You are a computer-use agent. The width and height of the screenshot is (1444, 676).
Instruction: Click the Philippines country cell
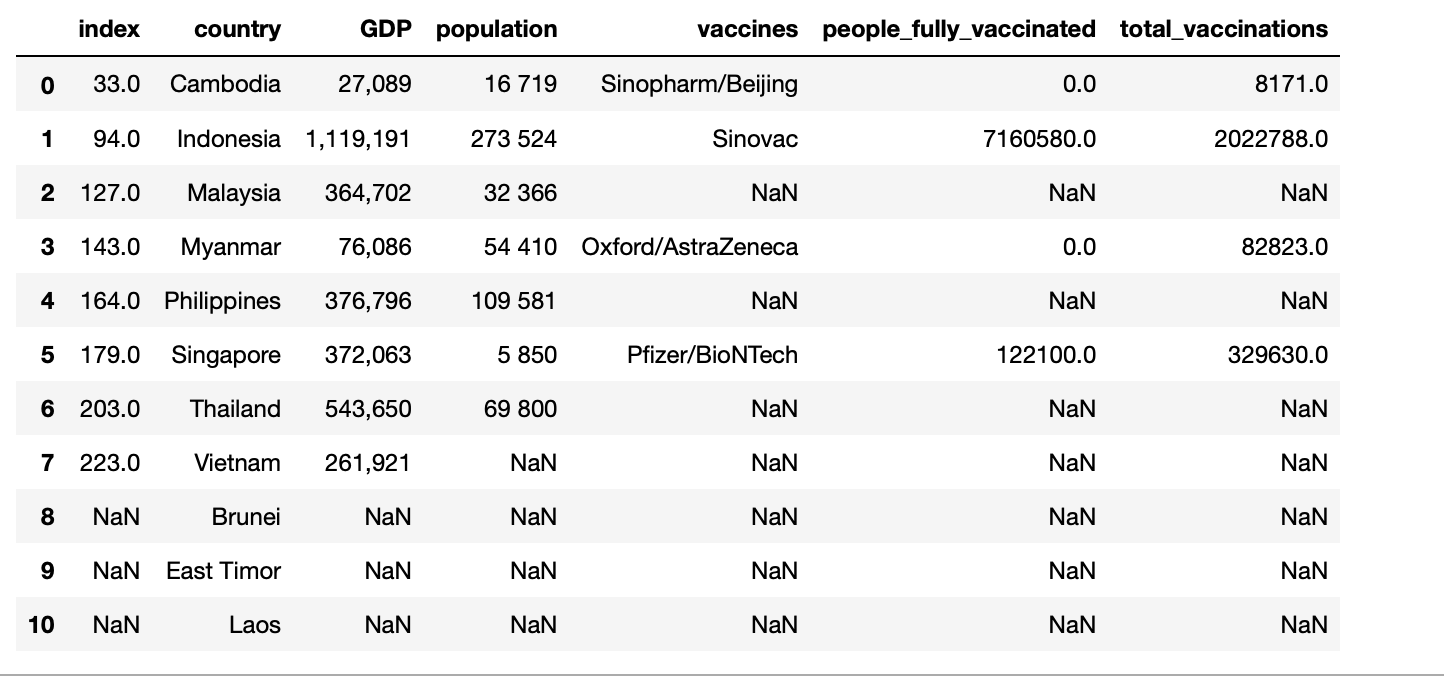point(222,300)
